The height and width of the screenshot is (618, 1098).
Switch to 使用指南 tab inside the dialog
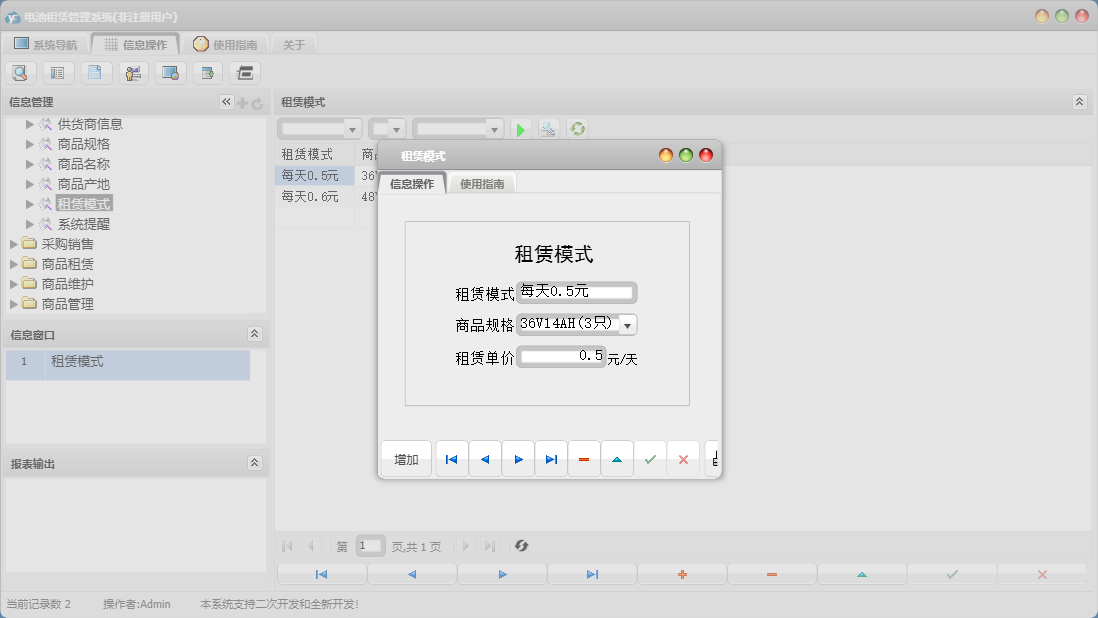482,184
